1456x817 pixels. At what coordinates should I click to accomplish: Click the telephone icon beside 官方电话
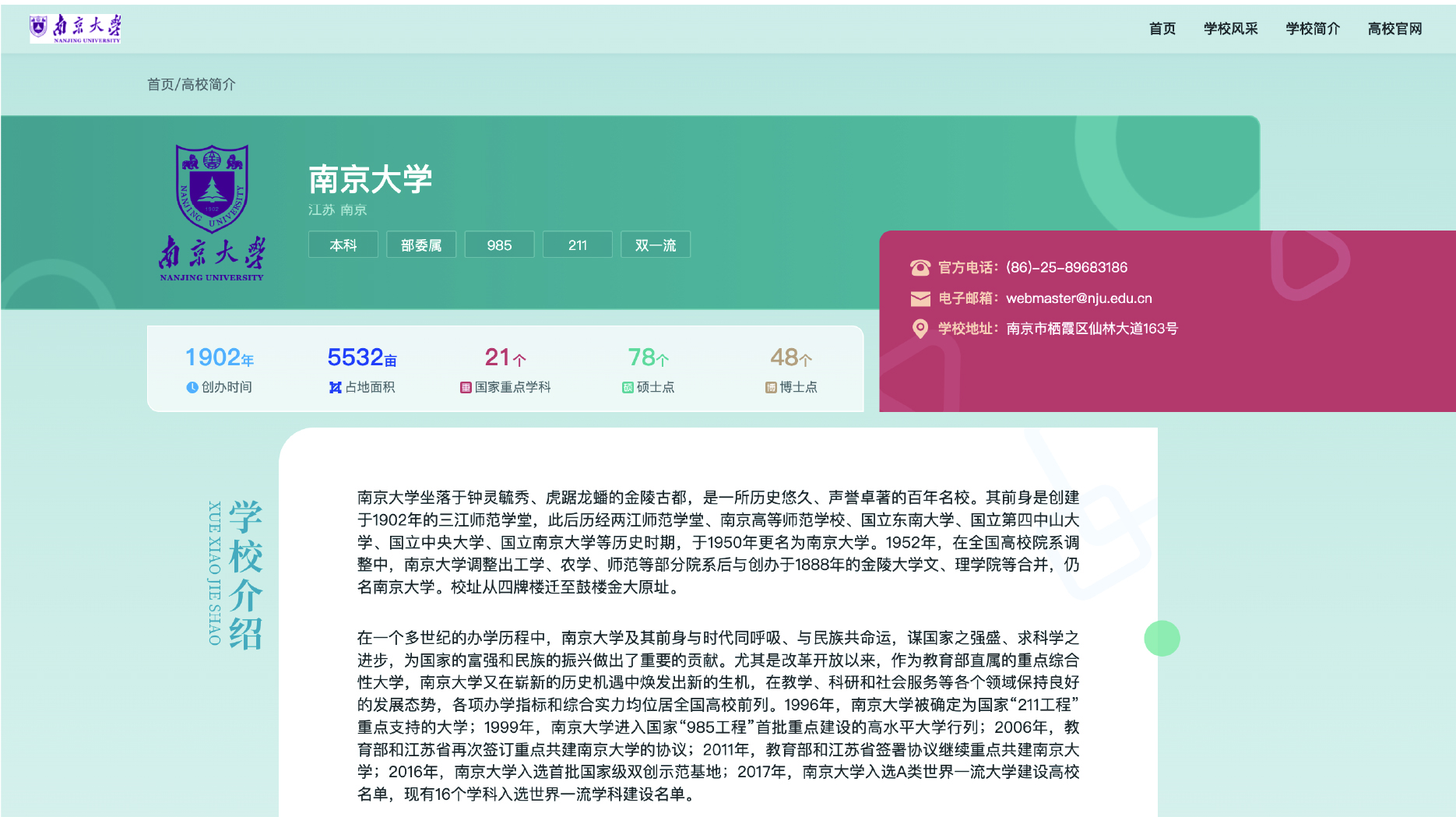tap(920, 268)
